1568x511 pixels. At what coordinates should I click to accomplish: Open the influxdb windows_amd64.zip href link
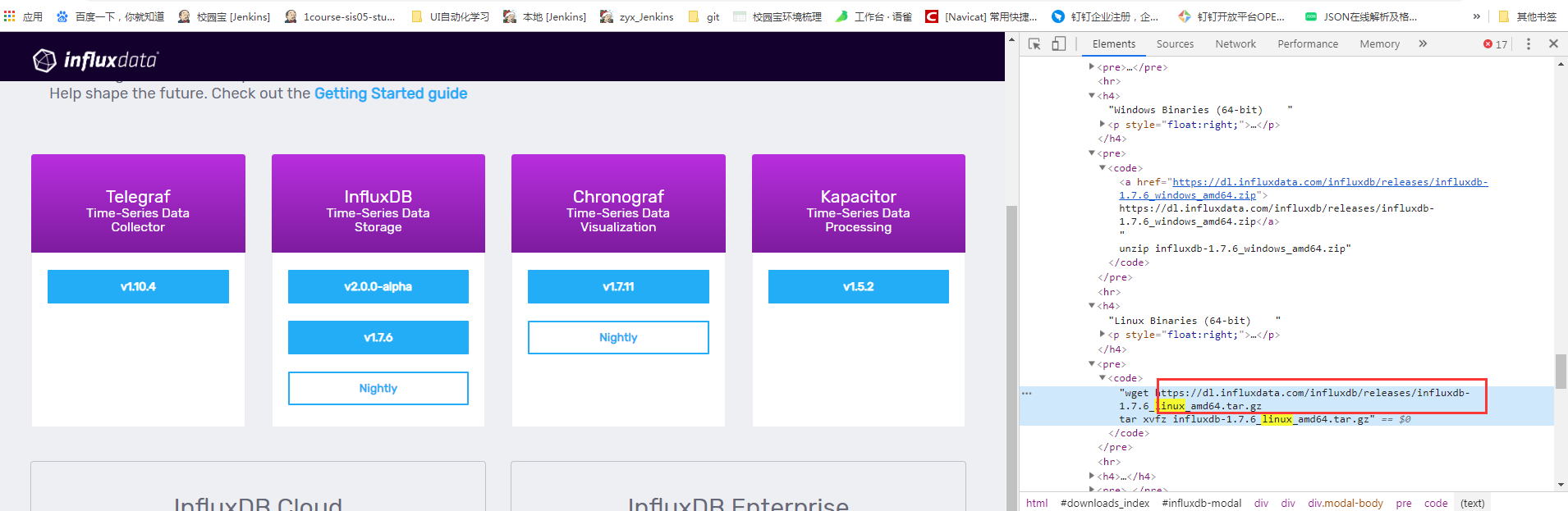click(1304, 189)
